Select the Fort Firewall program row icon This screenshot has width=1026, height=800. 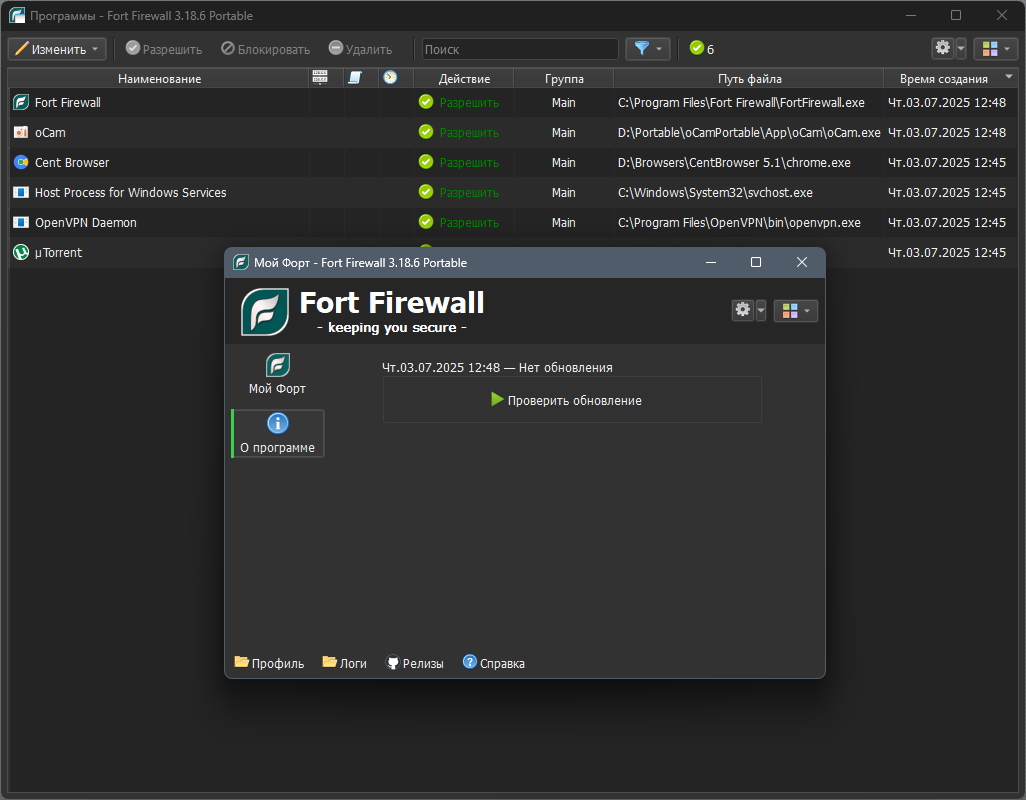tap(21, 103)
